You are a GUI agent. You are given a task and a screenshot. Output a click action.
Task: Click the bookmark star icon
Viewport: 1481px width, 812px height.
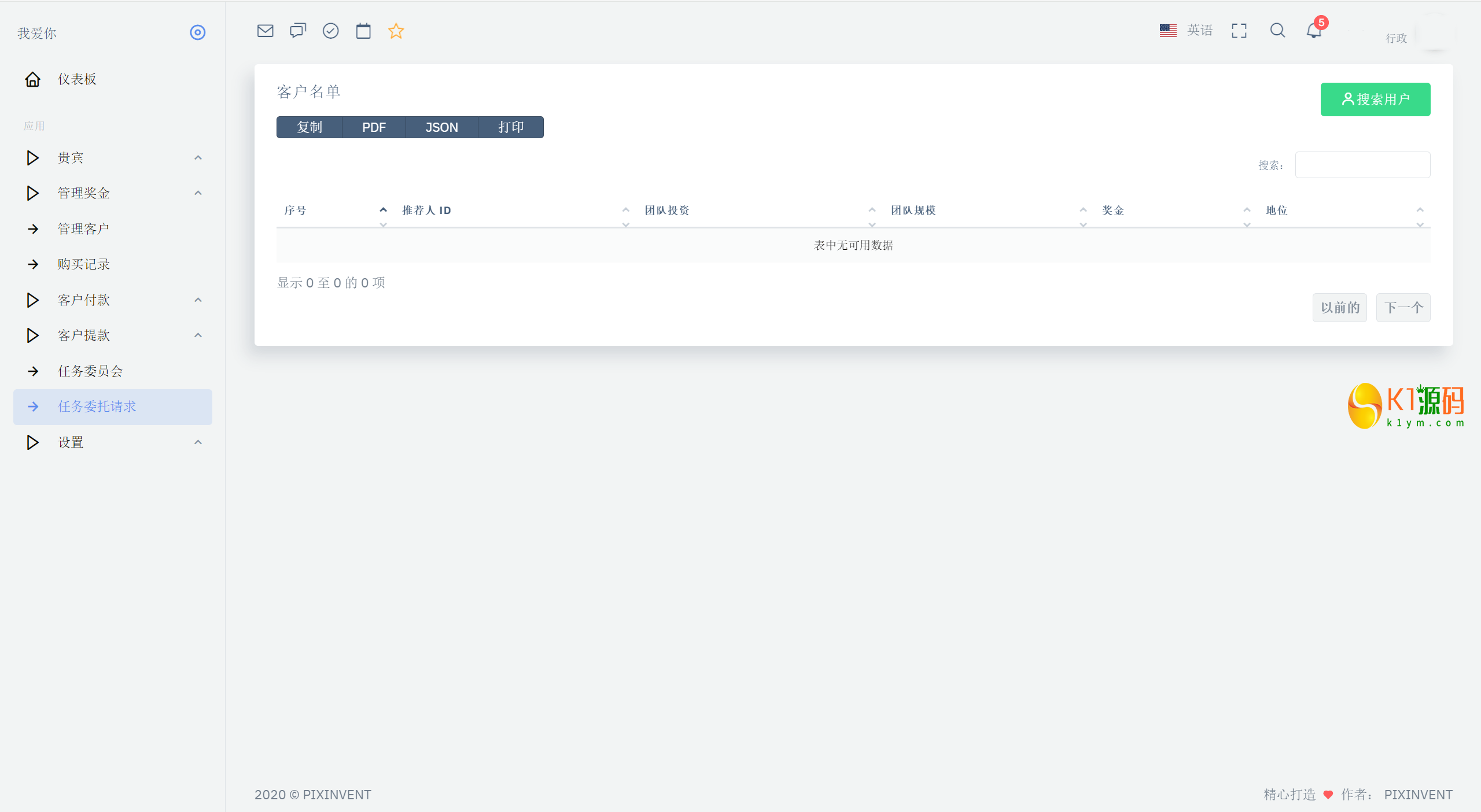point(396,31)
